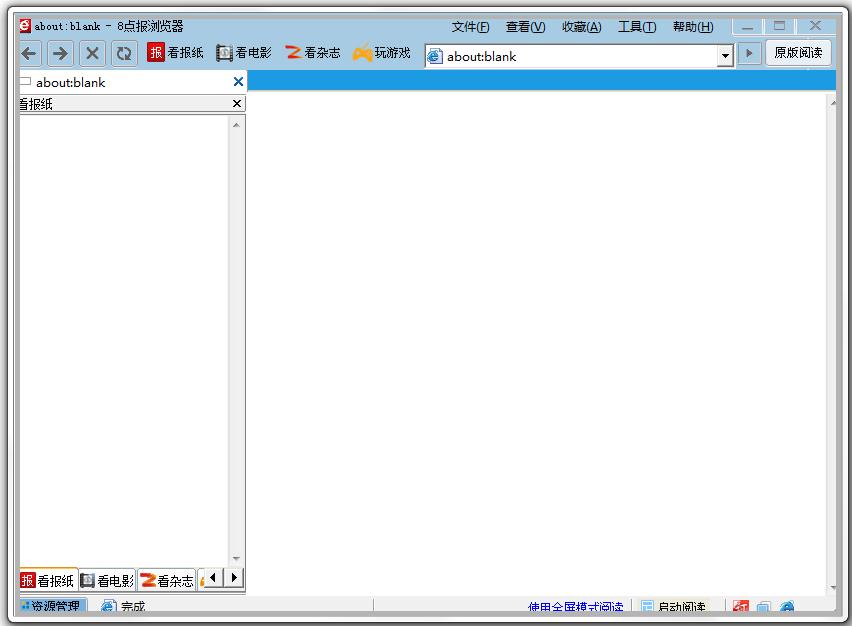The height and width of the screenshot is (626, 852).
Task: Refresh the page with reload icon
Action: click(x=123, y=54)
